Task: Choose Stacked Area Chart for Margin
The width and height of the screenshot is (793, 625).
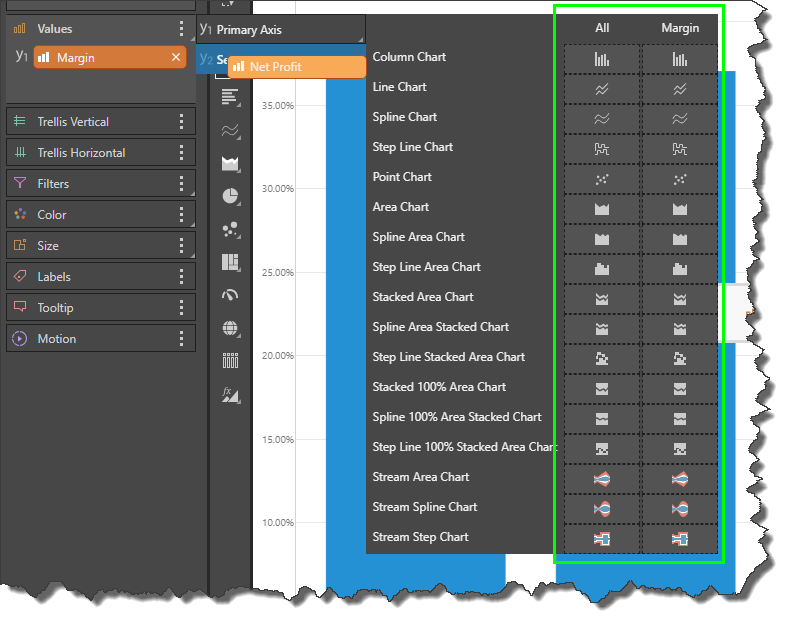Action: coord(680,299)
